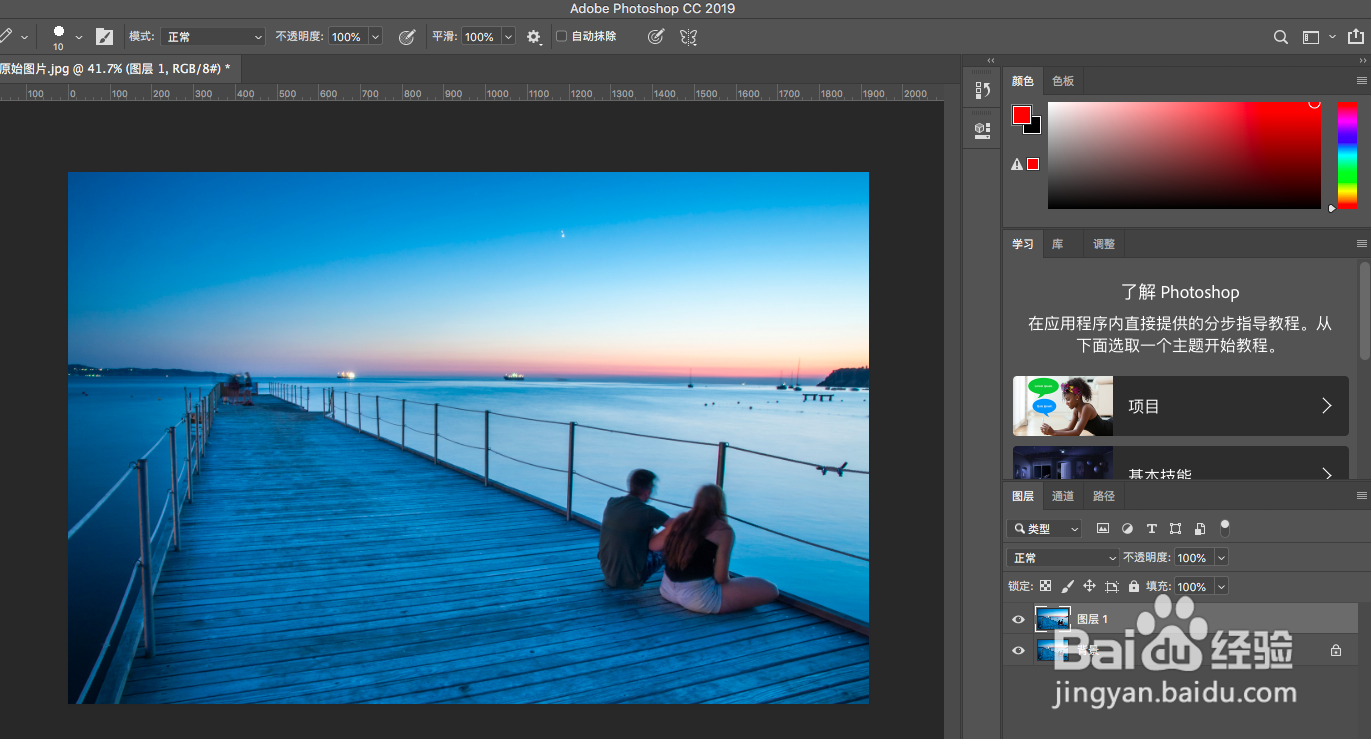Open the options bar 不透明度 slider arrow
Image resolution: width=1371 pixels, height=739 pixels.
(376, 37)
